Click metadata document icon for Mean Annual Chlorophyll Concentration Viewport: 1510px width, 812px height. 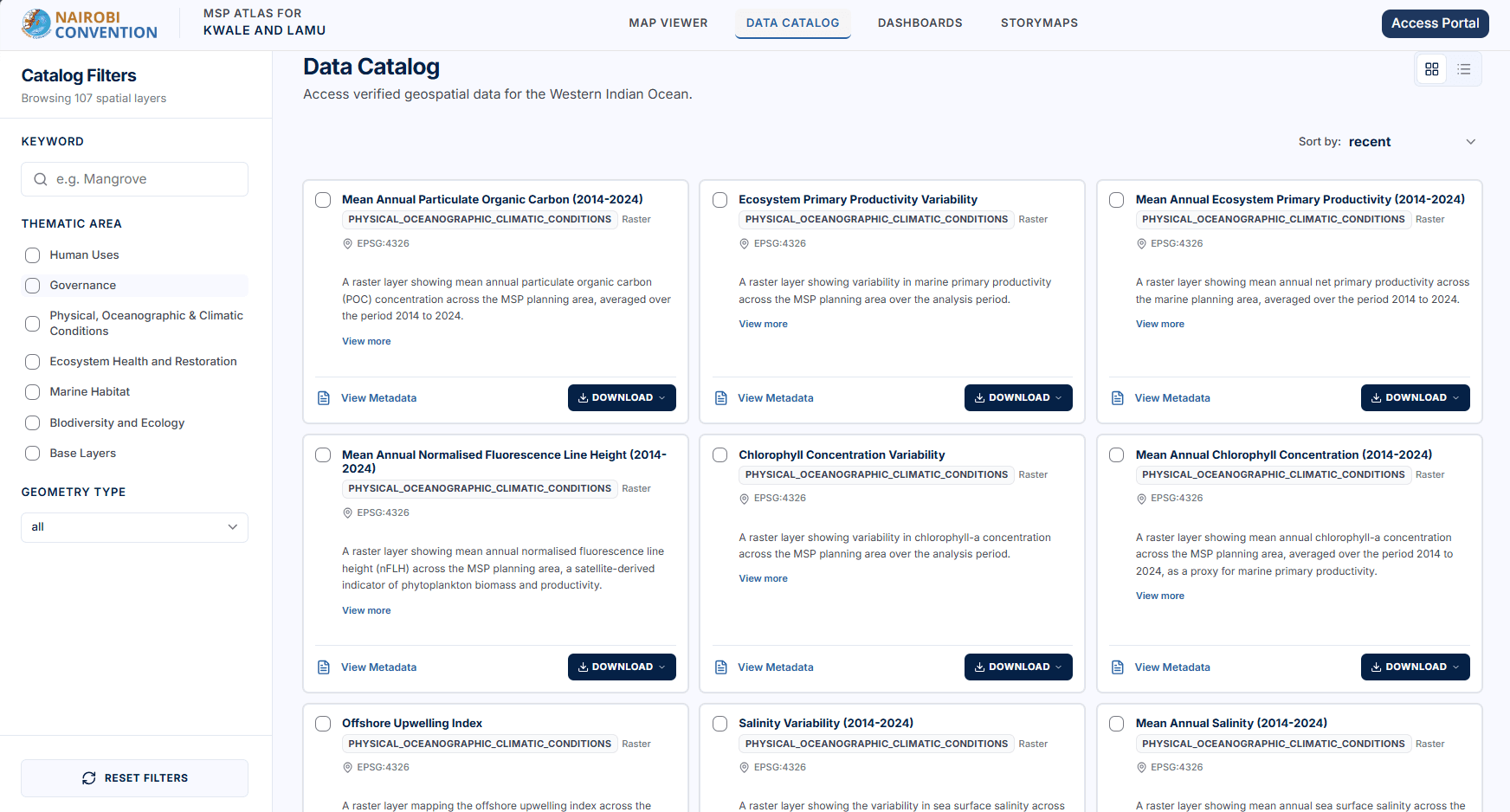click(x=1118, y=667)
